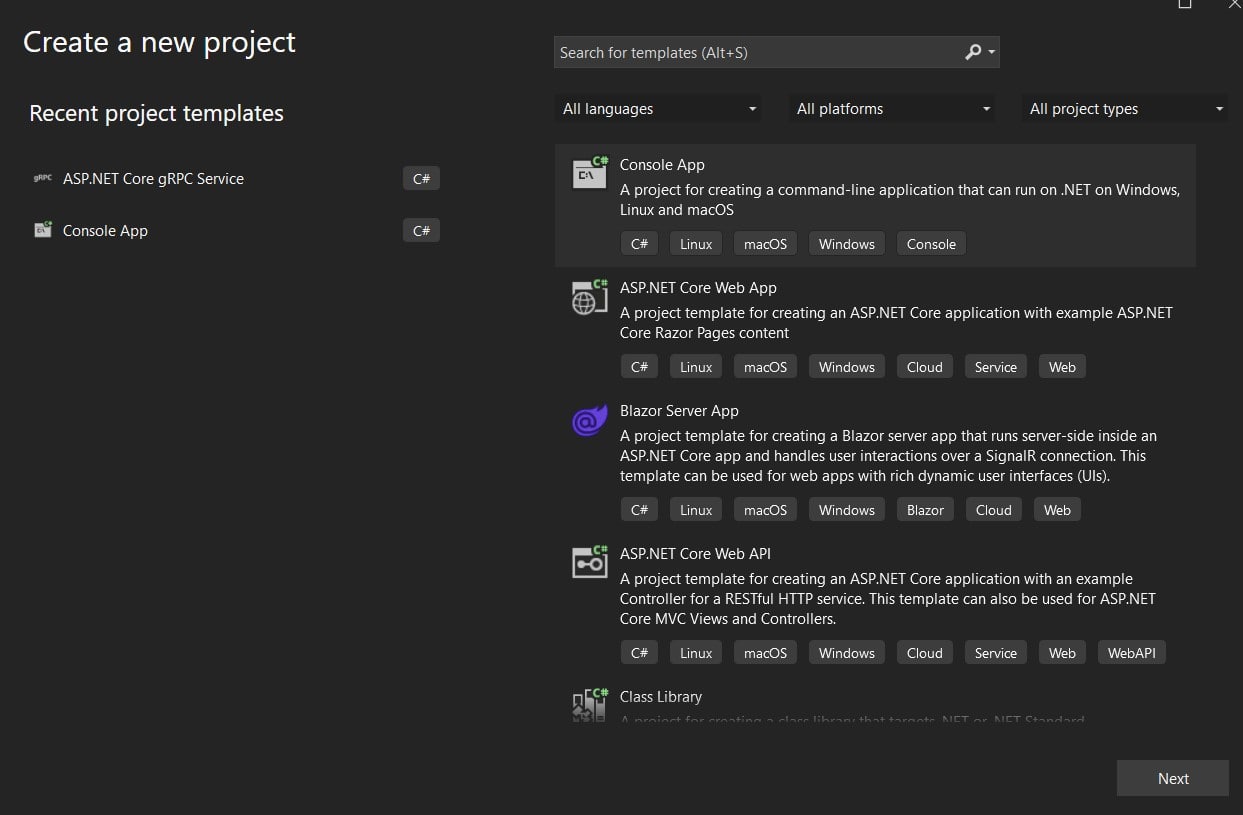Click the Windows tag under Console App
Viewport: 1243px width, 815px height.
point(846,244)
